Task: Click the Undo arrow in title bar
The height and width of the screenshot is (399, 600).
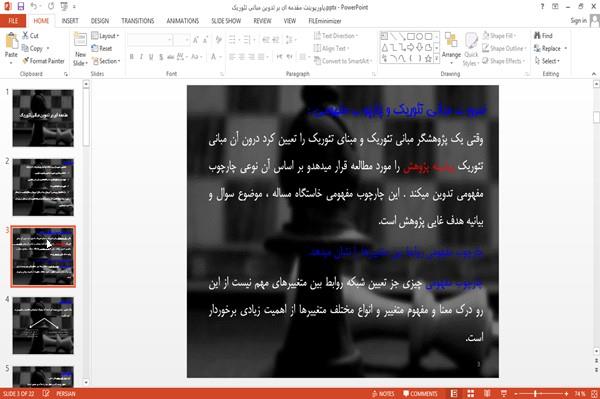Action: [34, 7]
